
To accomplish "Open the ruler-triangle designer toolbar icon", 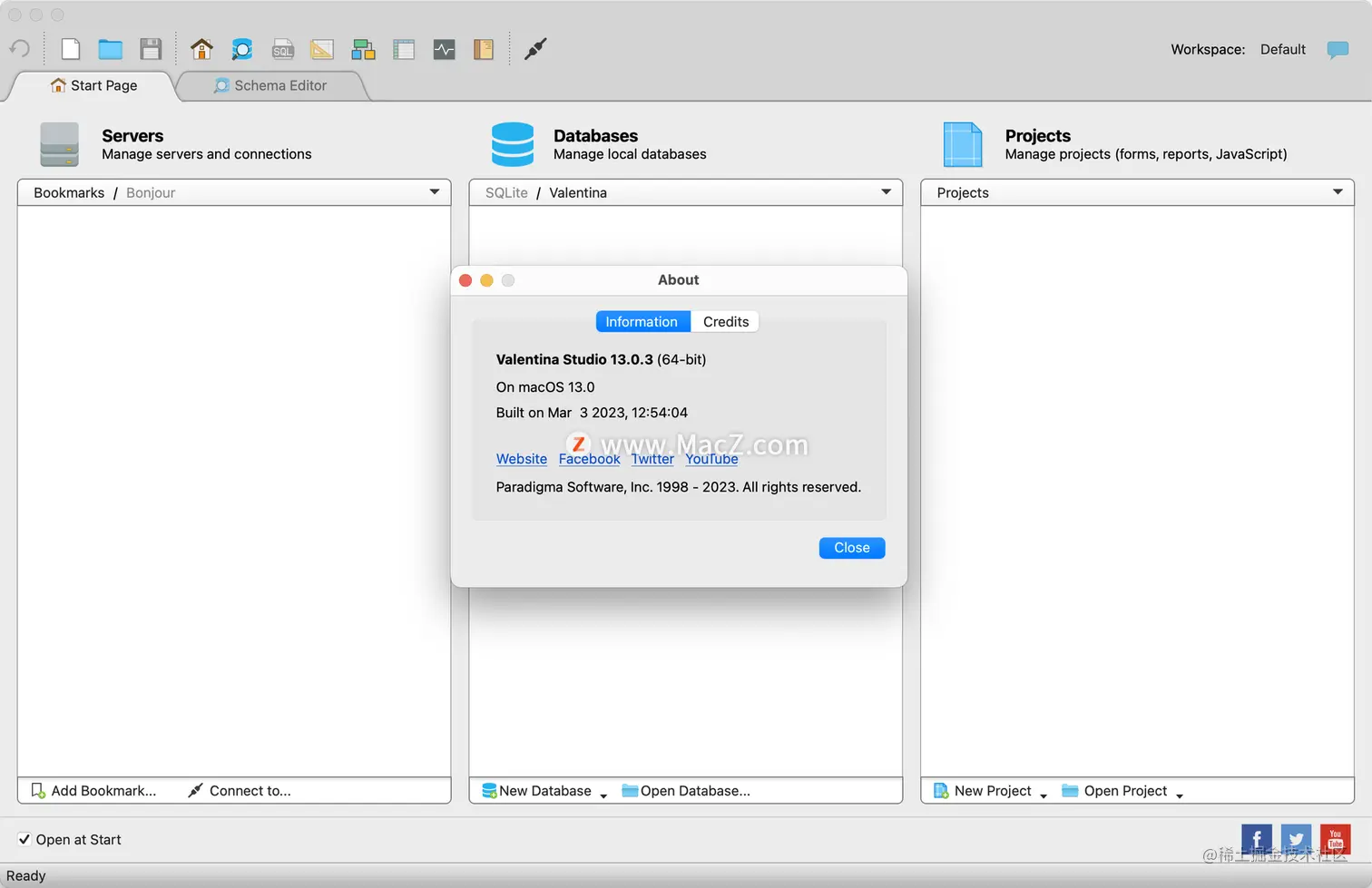I will pos(322,49).
